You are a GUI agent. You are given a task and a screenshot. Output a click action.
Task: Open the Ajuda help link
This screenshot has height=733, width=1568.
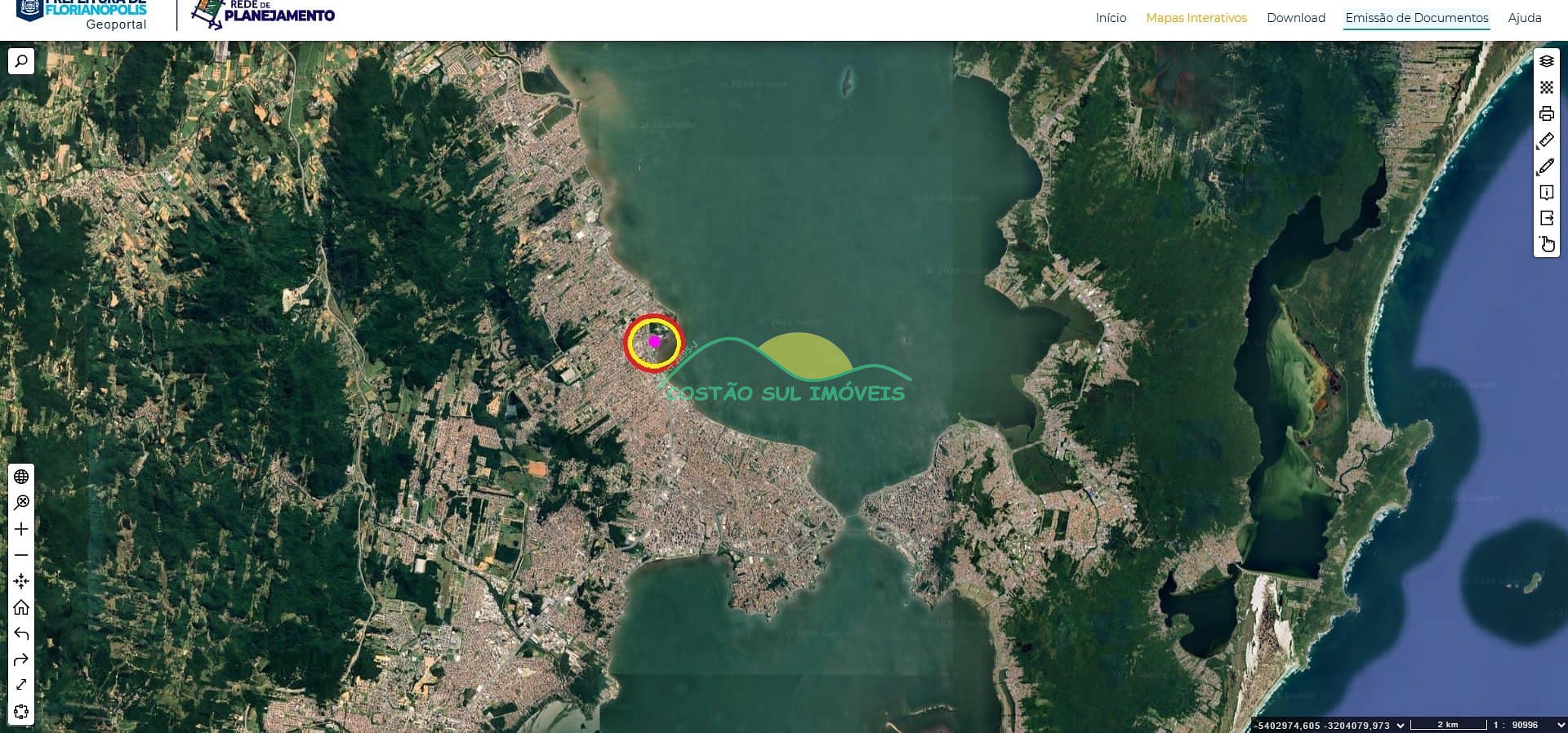[x=1524, y=18]
